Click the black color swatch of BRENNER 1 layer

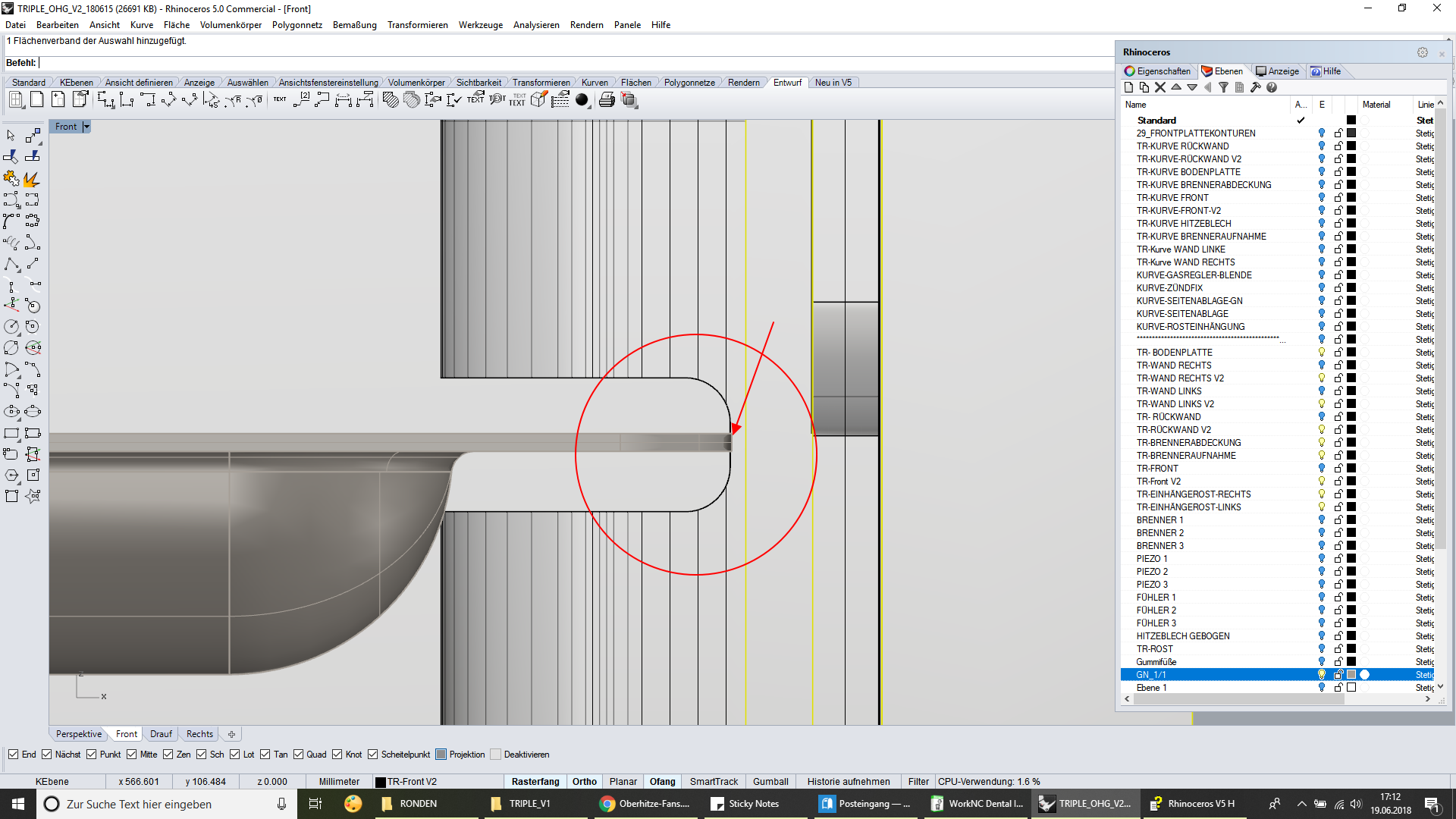pyautogui.click(x=1351, y=520)
